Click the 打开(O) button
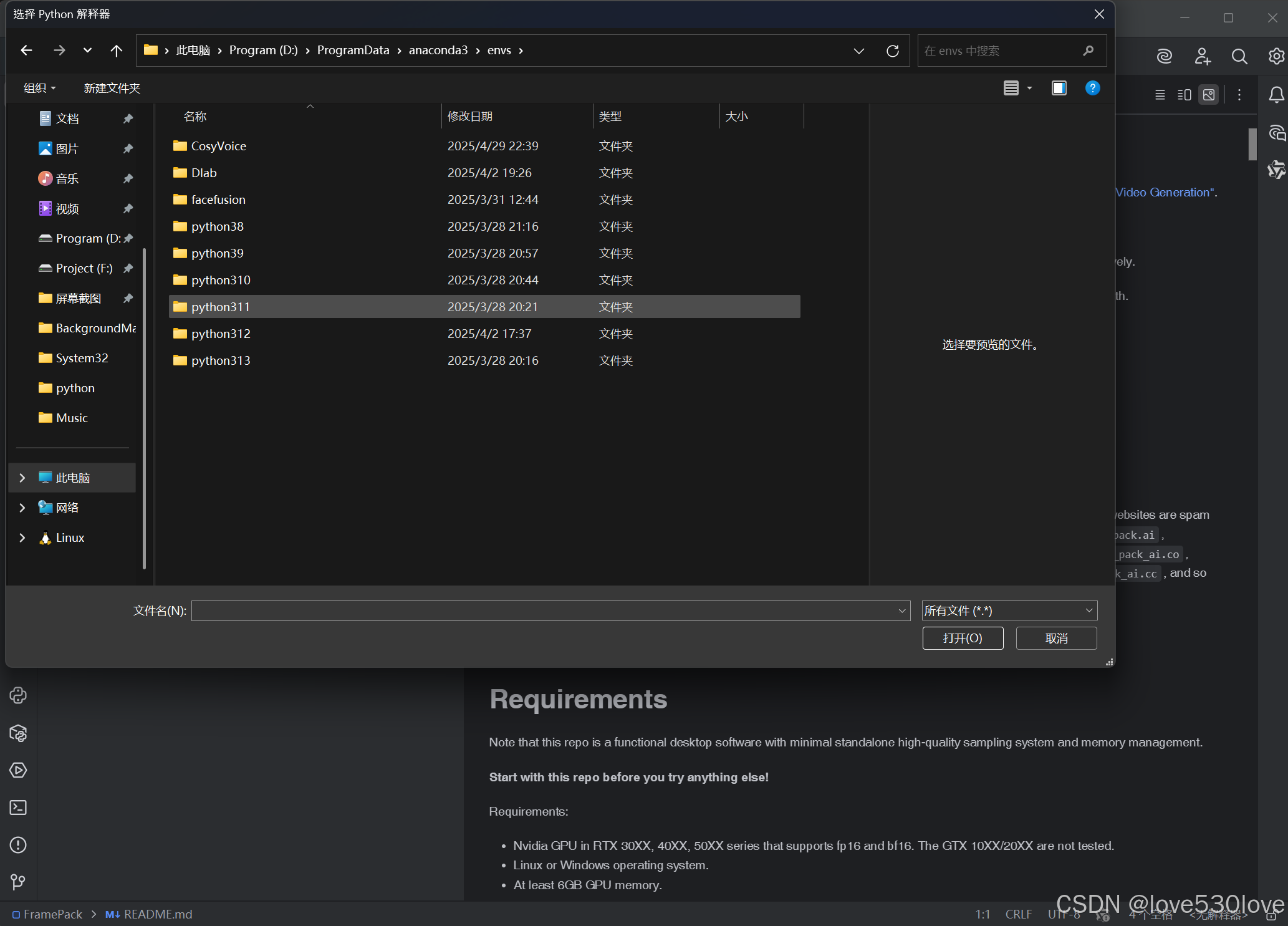 pyautogui.click(x=962, y=638)
